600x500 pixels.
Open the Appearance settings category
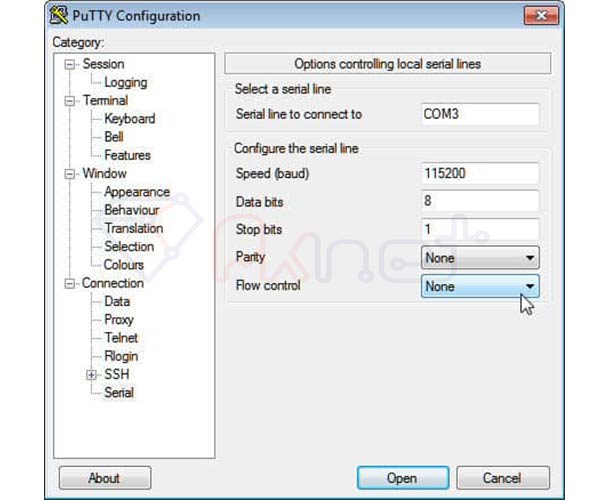pyautogui.click(x=137, y=192)
